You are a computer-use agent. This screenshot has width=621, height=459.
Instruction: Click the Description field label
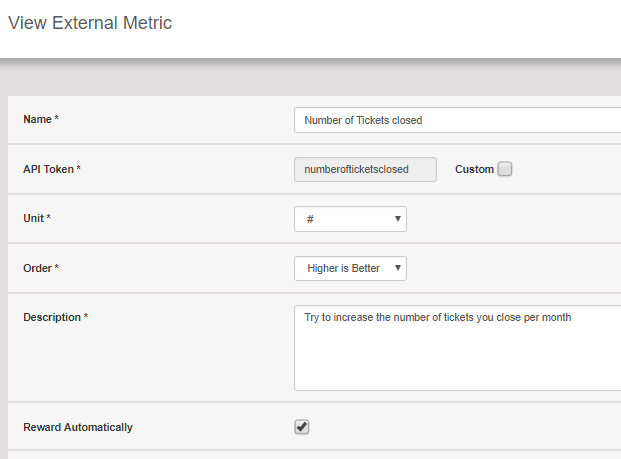pos(56,317)
